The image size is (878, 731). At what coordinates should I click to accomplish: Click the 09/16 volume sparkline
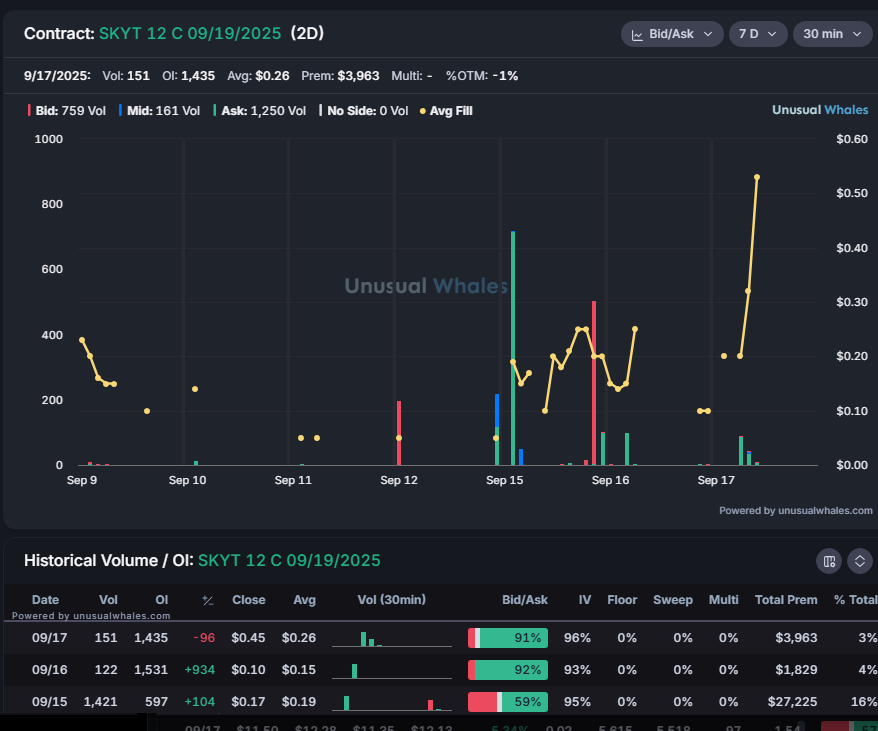point(391,671)
